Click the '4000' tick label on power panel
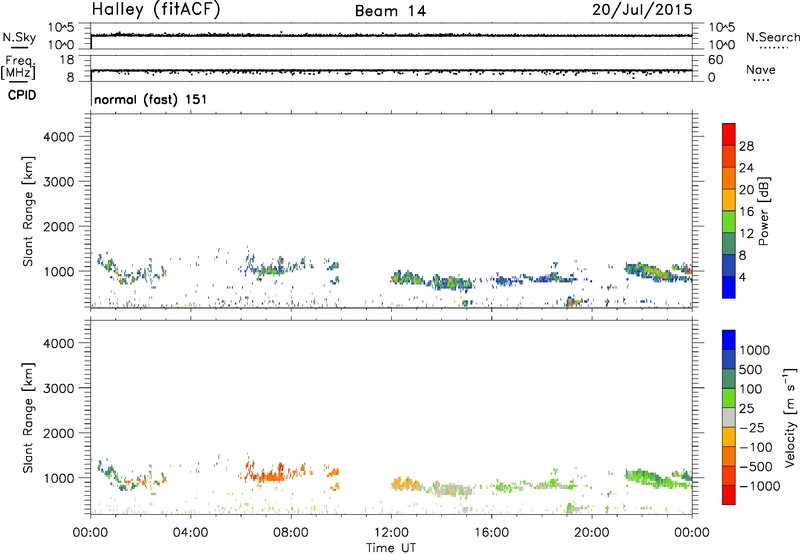 click(59, 137)
